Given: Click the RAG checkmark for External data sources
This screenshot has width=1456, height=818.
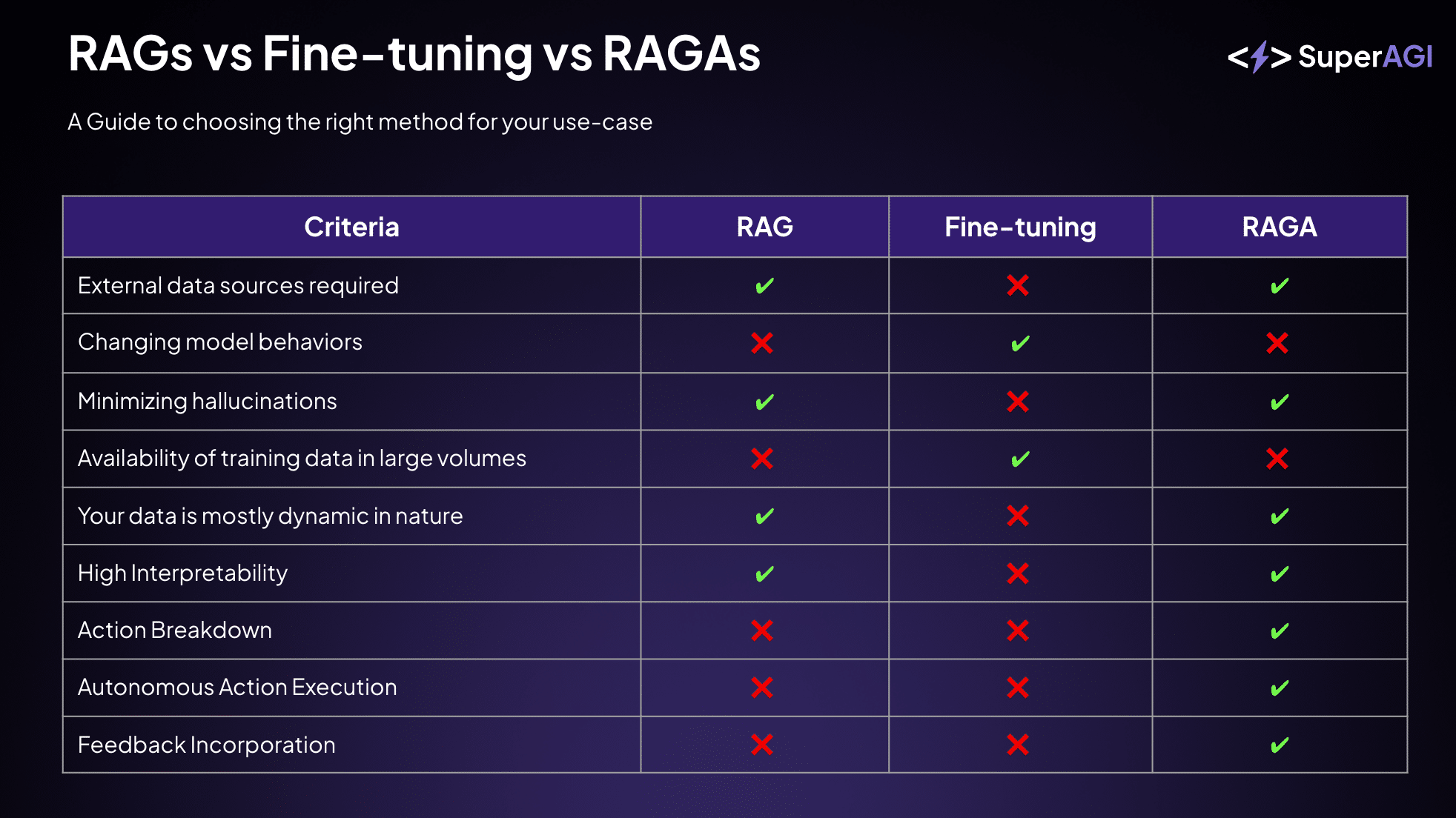Looking at the screenshot, I should tap(764, 286).
